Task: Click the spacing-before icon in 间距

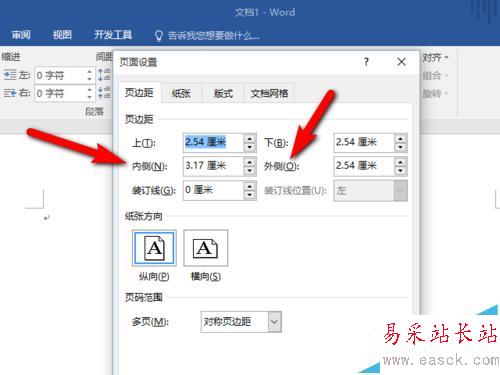Action: 104,75
